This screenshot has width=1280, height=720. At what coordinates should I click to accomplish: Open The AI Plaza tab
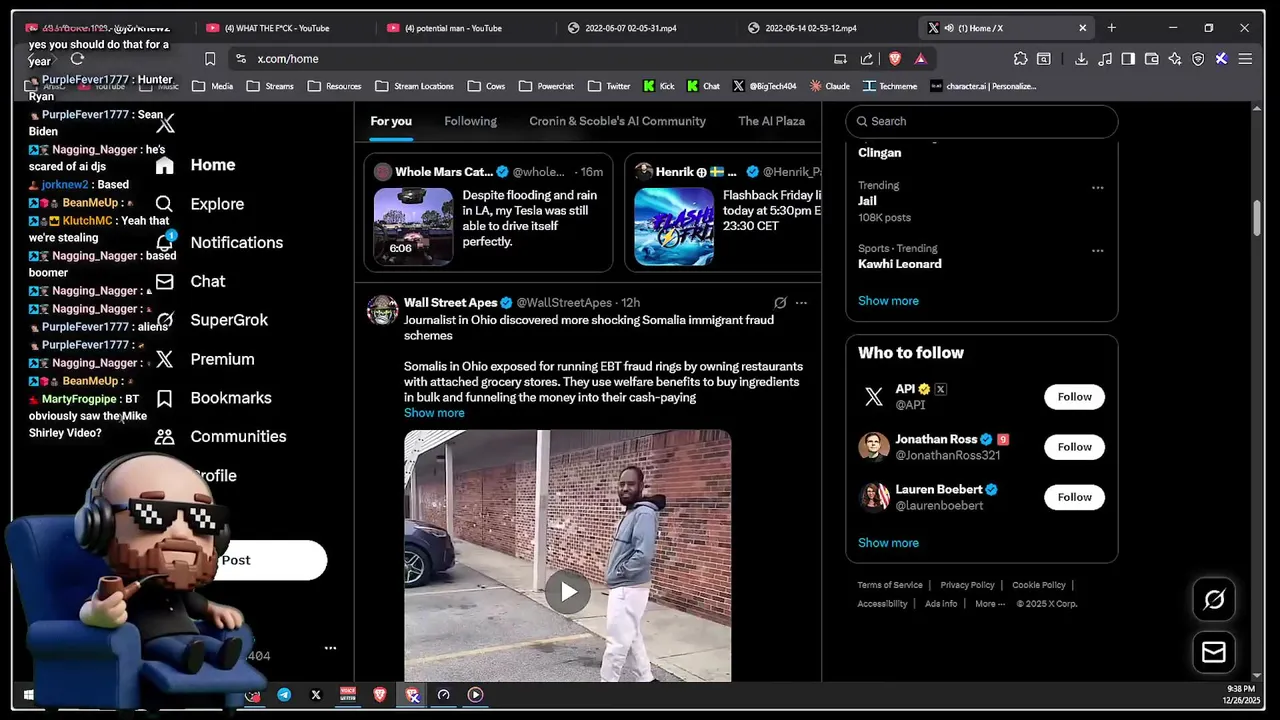coord(771,121)
